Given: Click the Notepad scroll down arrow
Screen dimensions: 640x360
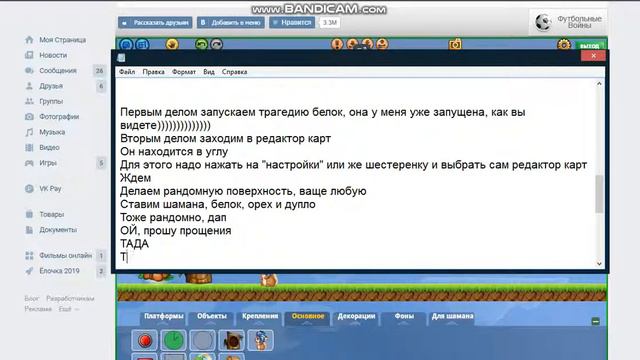Looking at the screenshot, I should [x=599, y=264].
